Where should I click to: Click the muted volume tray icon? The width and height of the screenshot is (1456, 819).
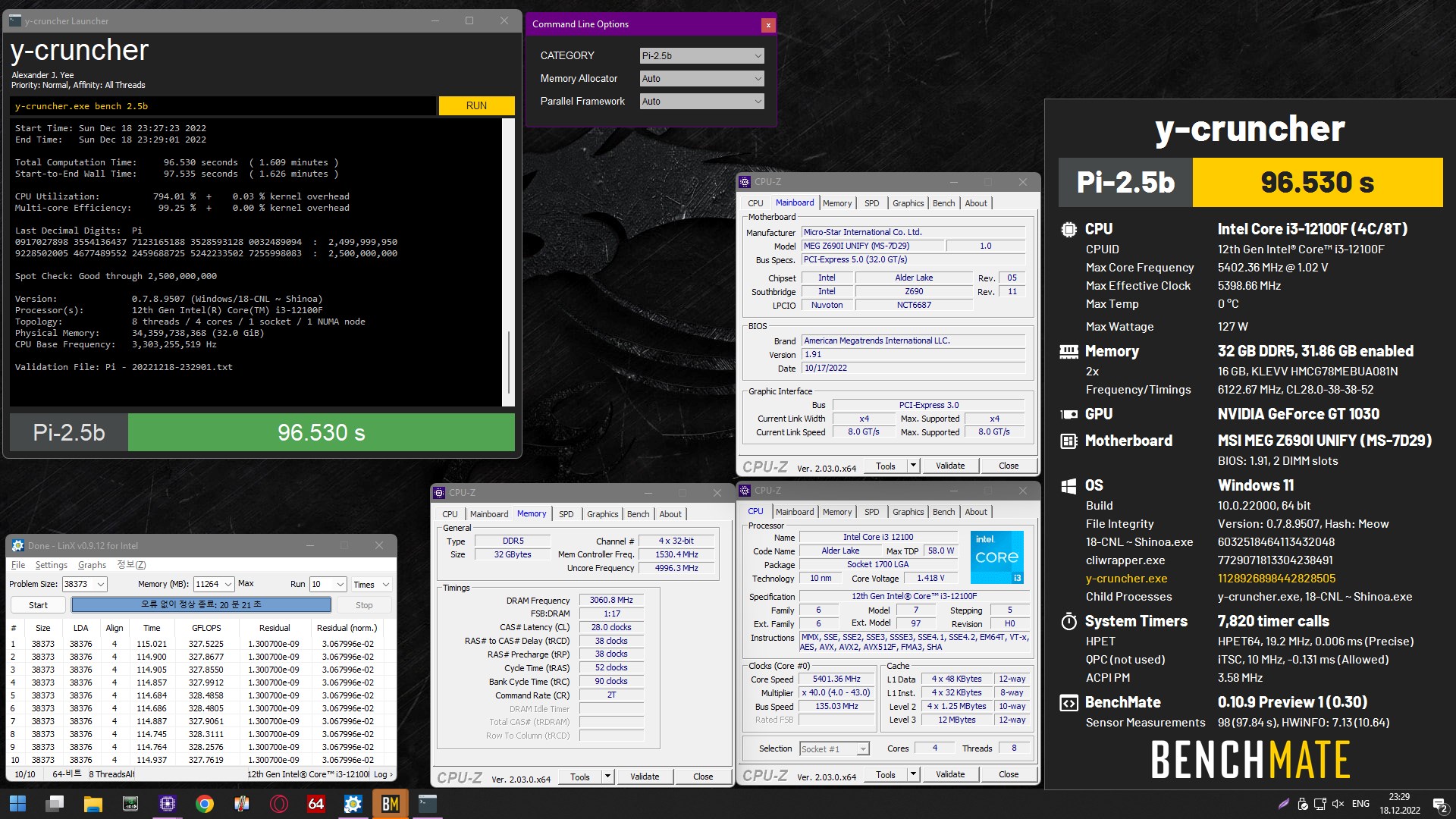[x=1338, y=804]
